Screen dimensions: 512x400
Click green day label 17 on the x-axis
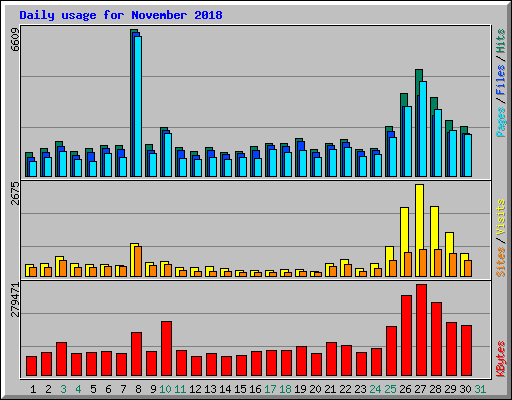pos(270,389)
